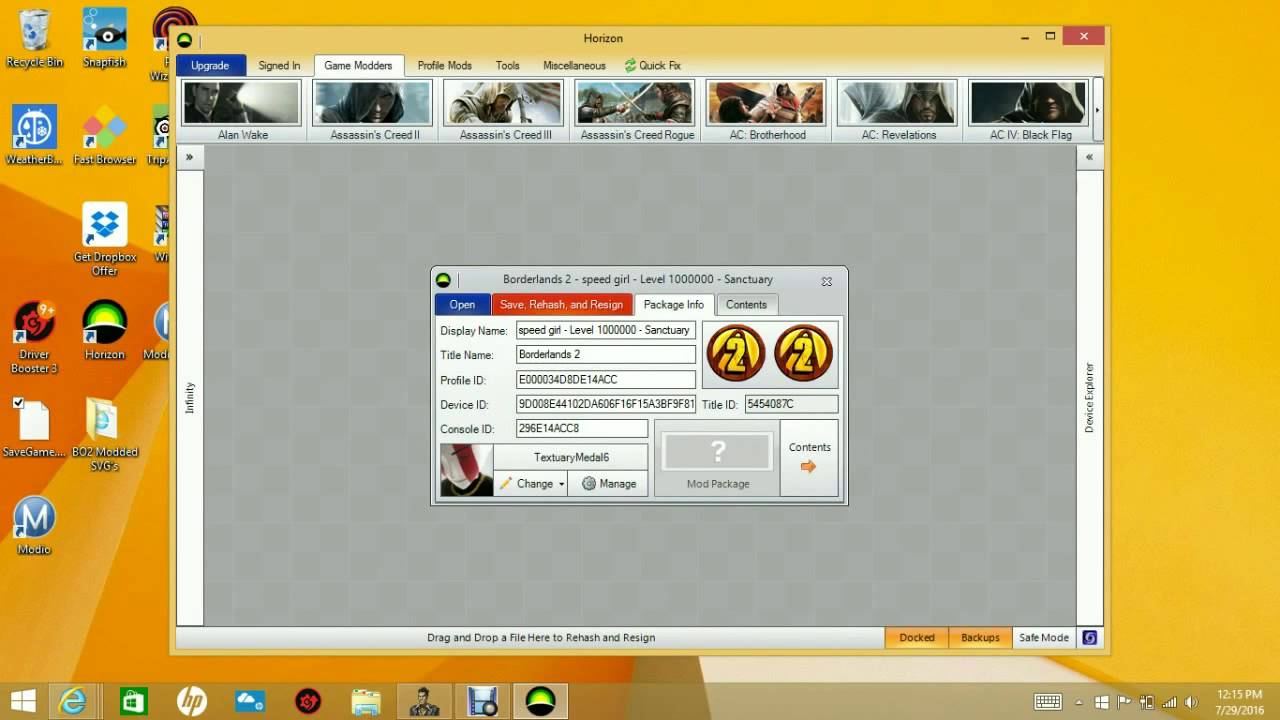Open the Miscellaneous tab
1280x720 pixels.
point(574,65)
